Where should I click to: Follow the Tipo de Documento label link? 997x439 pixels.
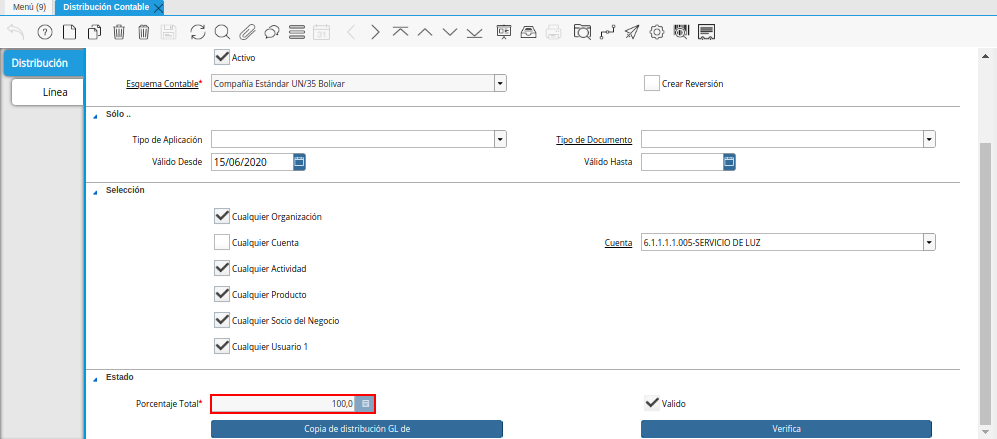click(594, 140)
